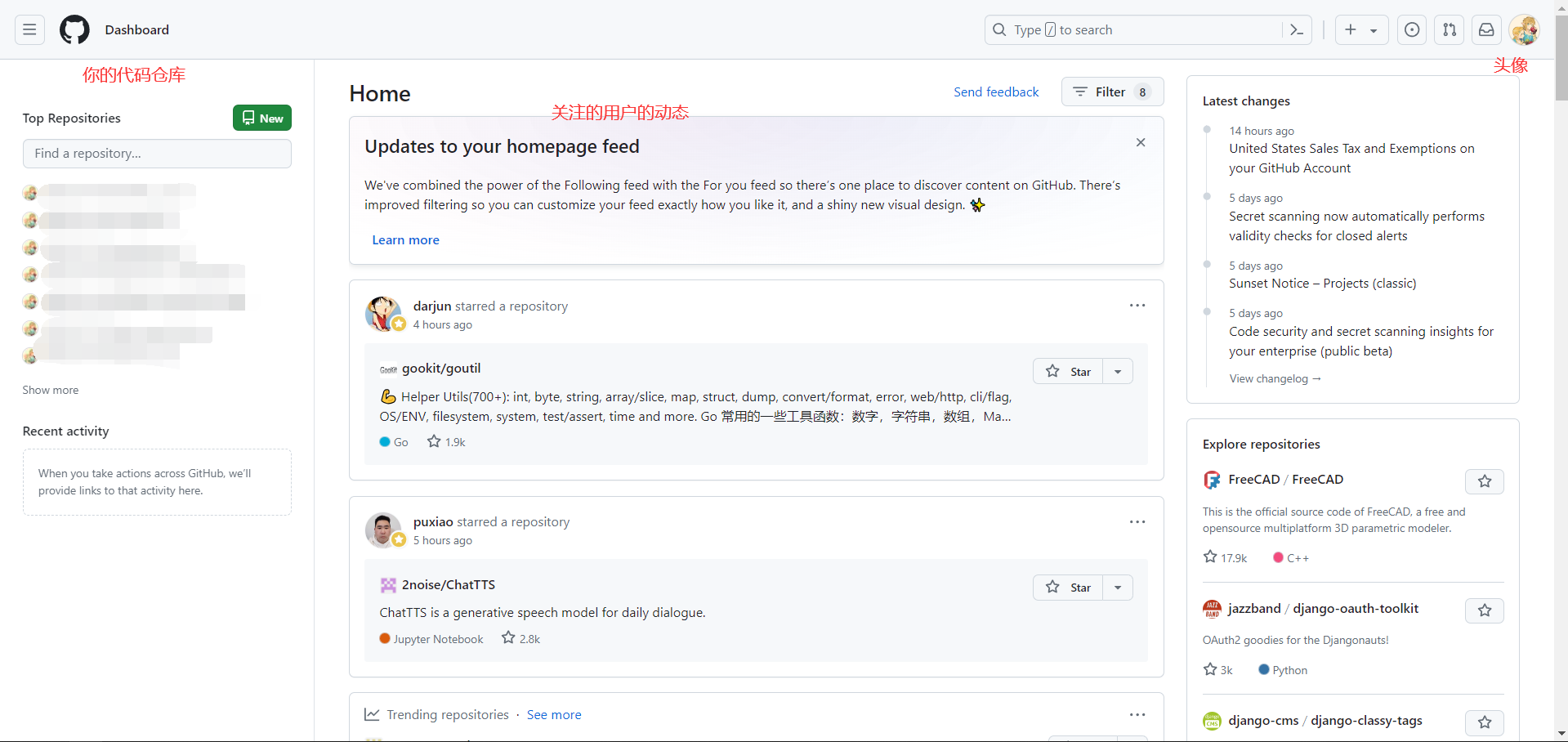Open star list dropdown for gookit/goutil
This screenshot has height=742, width=1568.
coord(1118,372)
